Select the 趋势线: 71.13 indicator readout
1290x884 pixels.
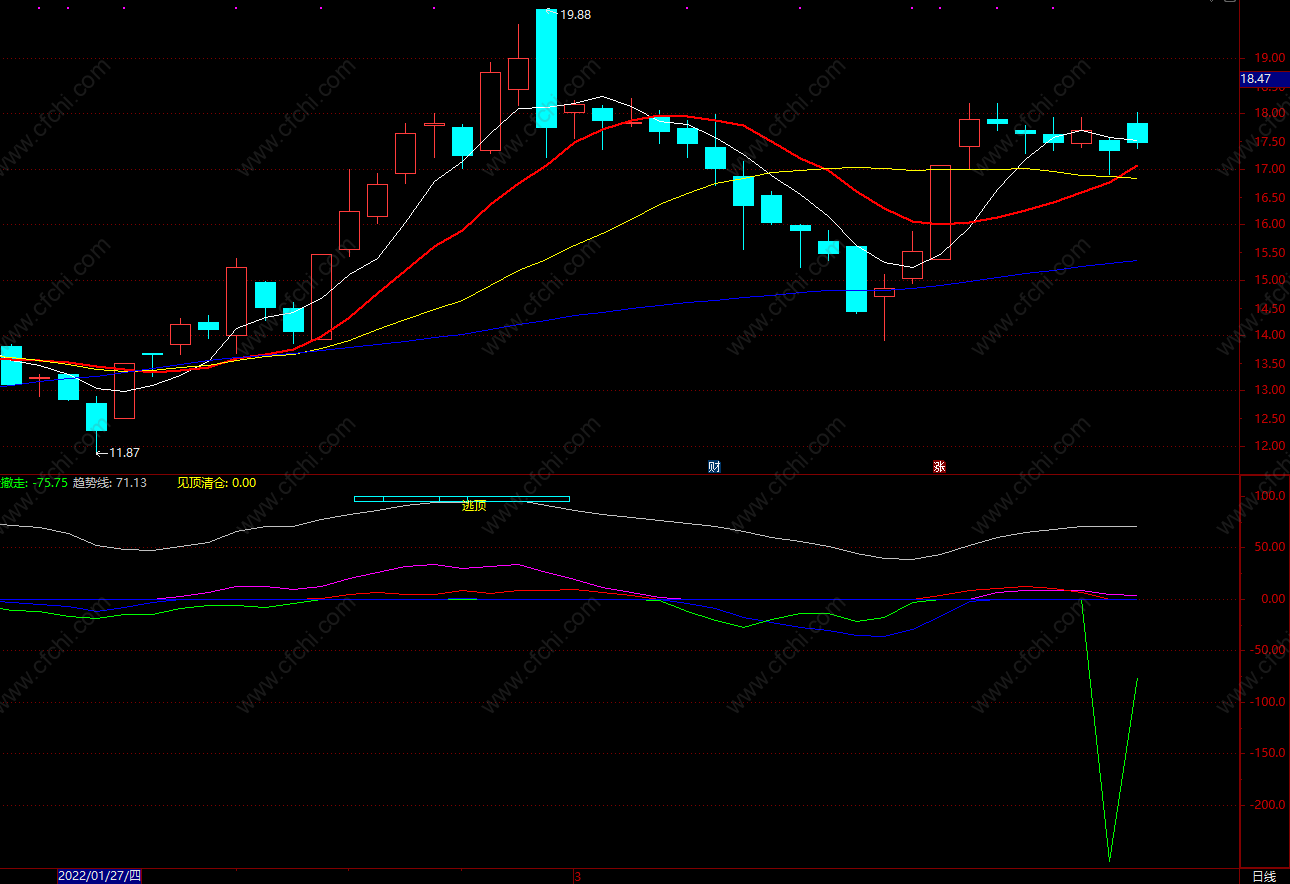110,483
